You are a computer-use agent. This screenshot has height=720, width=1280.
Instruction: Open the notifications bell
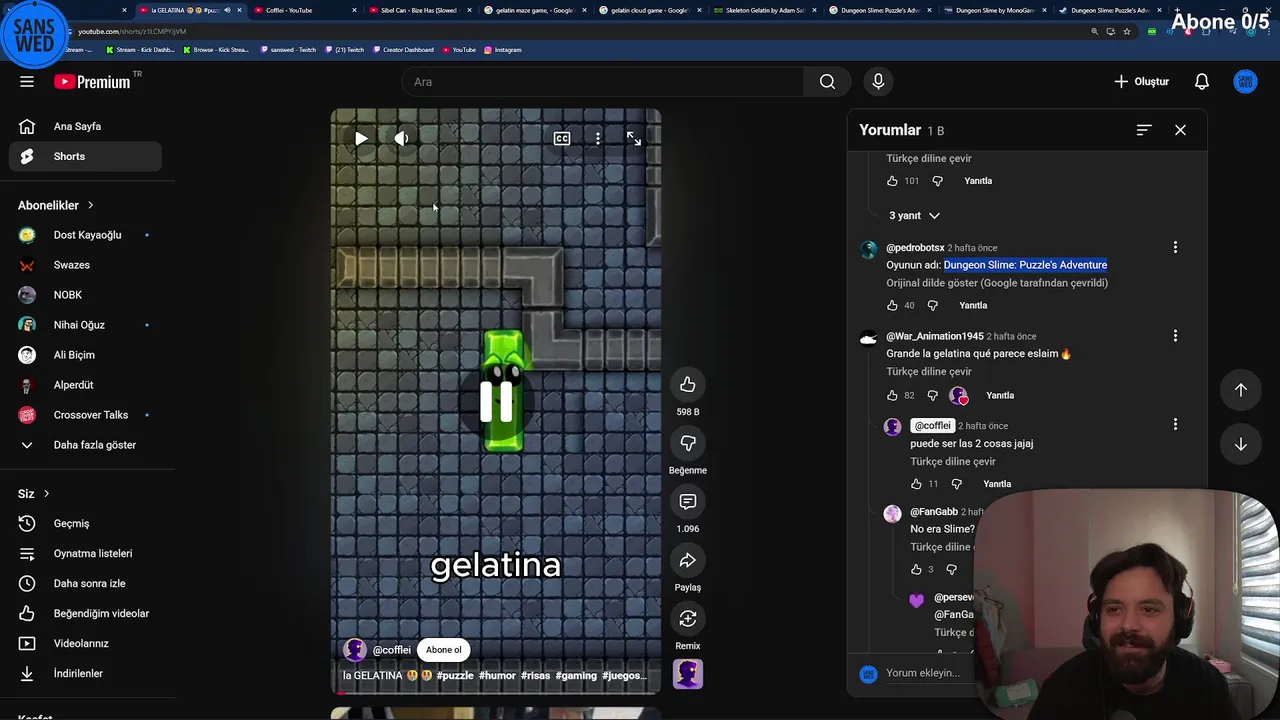(1202, 82)
